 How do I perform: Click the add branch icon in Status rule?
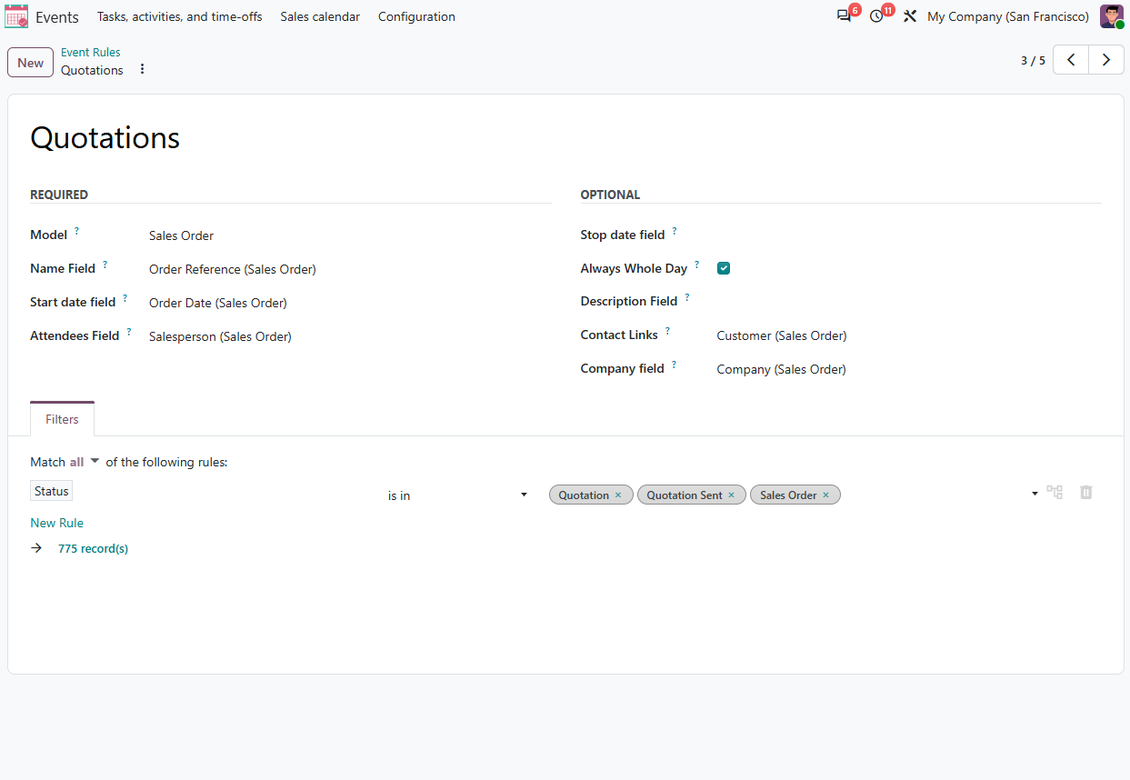pyautogui.click(x=1055, y=492)
